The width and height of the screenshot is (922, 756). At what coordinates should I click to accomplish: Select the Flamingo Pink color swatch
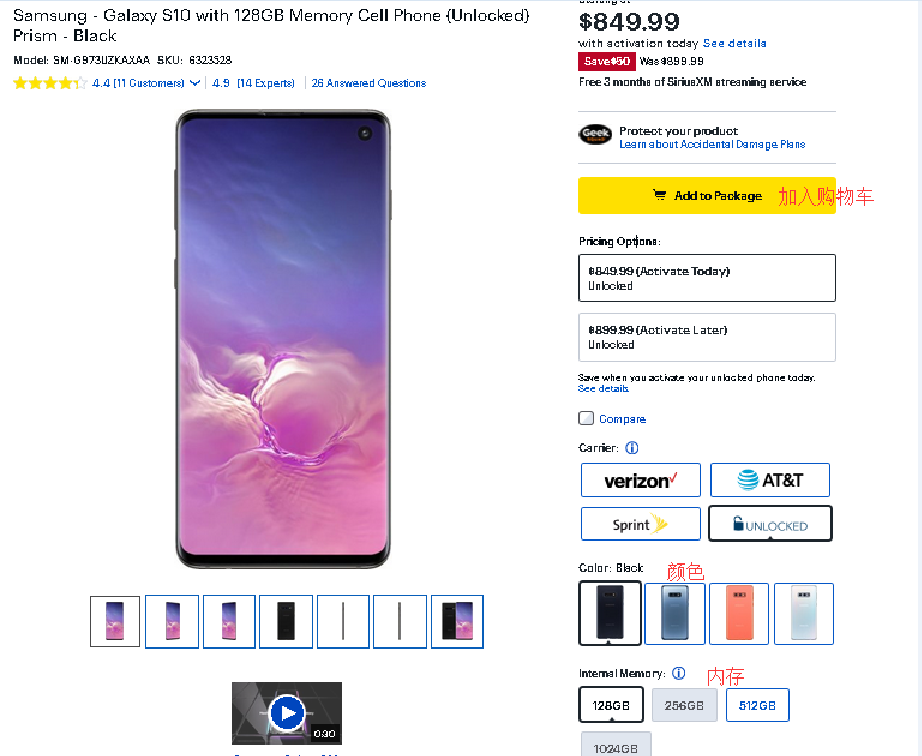pos(739,613)
